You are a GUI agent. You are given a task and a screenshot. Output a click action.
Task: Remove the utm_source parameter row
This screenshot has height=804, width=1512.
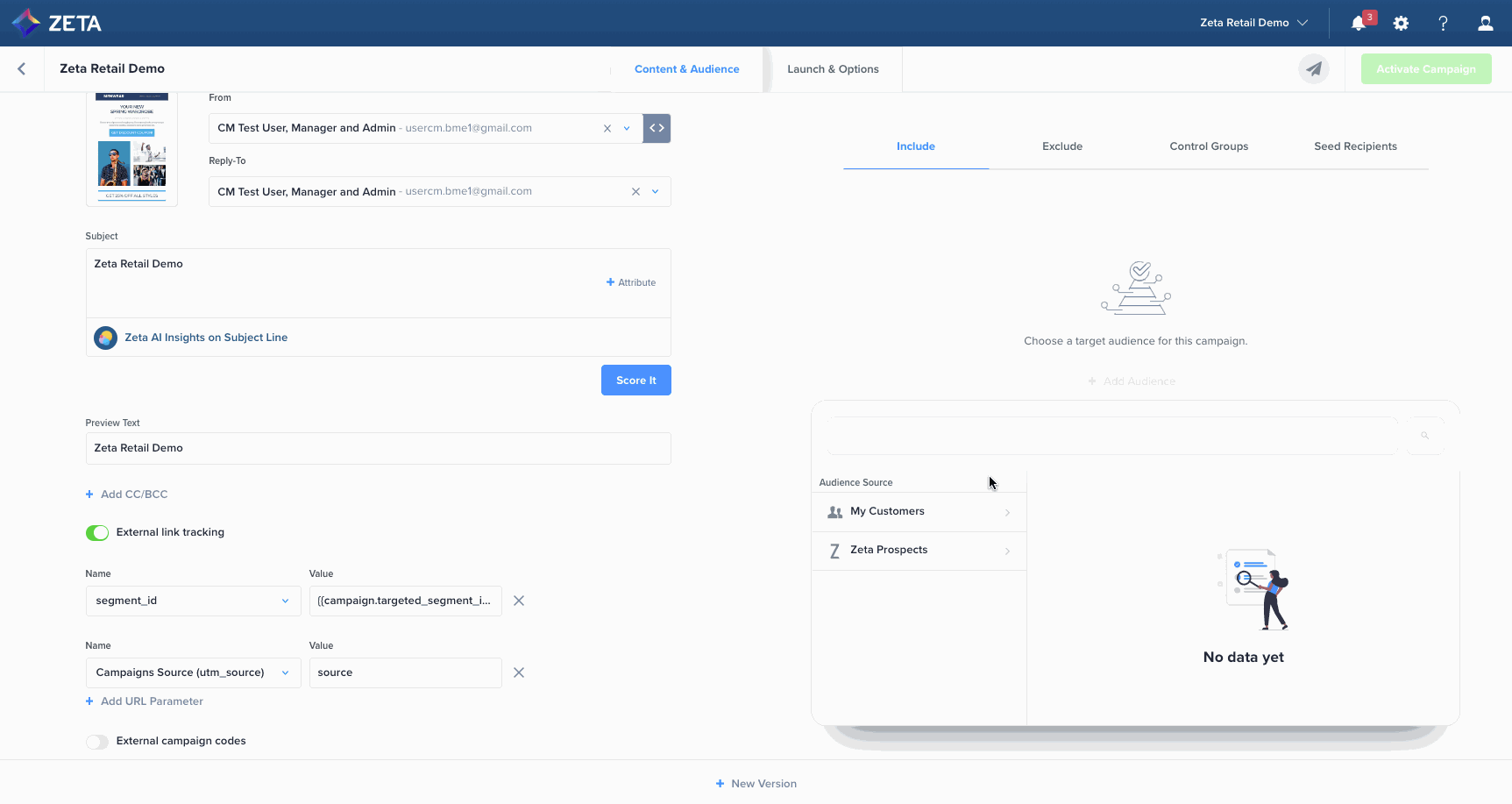(519, 672)
